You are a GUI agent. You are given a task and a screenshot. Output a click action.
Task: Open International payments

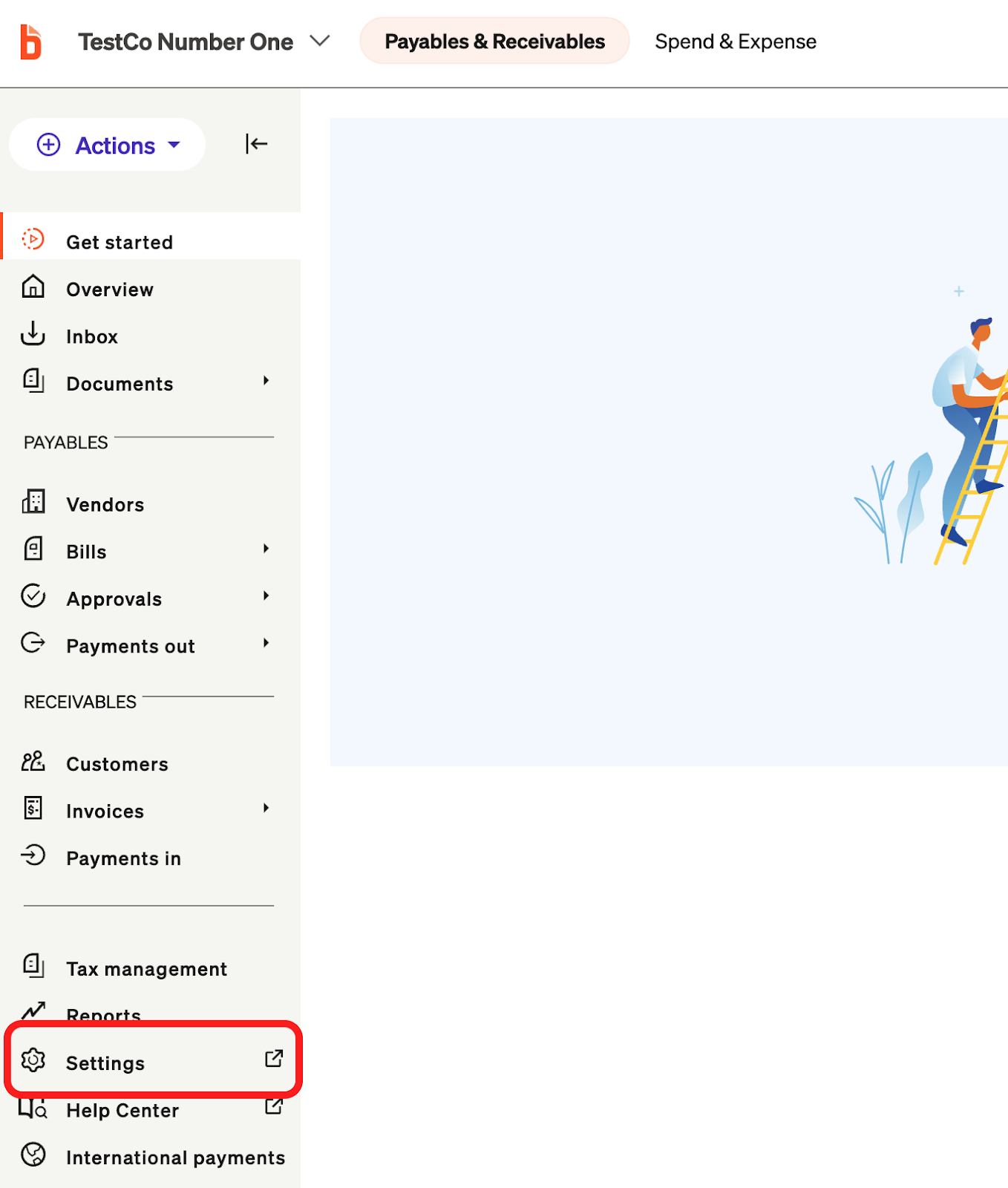[x=175, y=1158]
